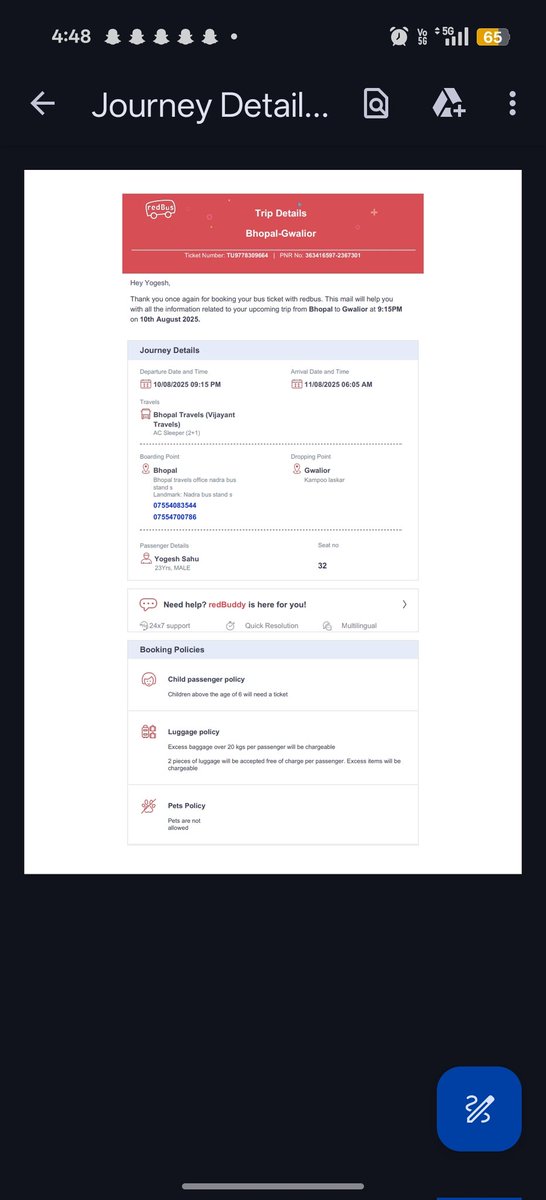
Task: Expand redBuddy help with the chevron
Action: 404,604
